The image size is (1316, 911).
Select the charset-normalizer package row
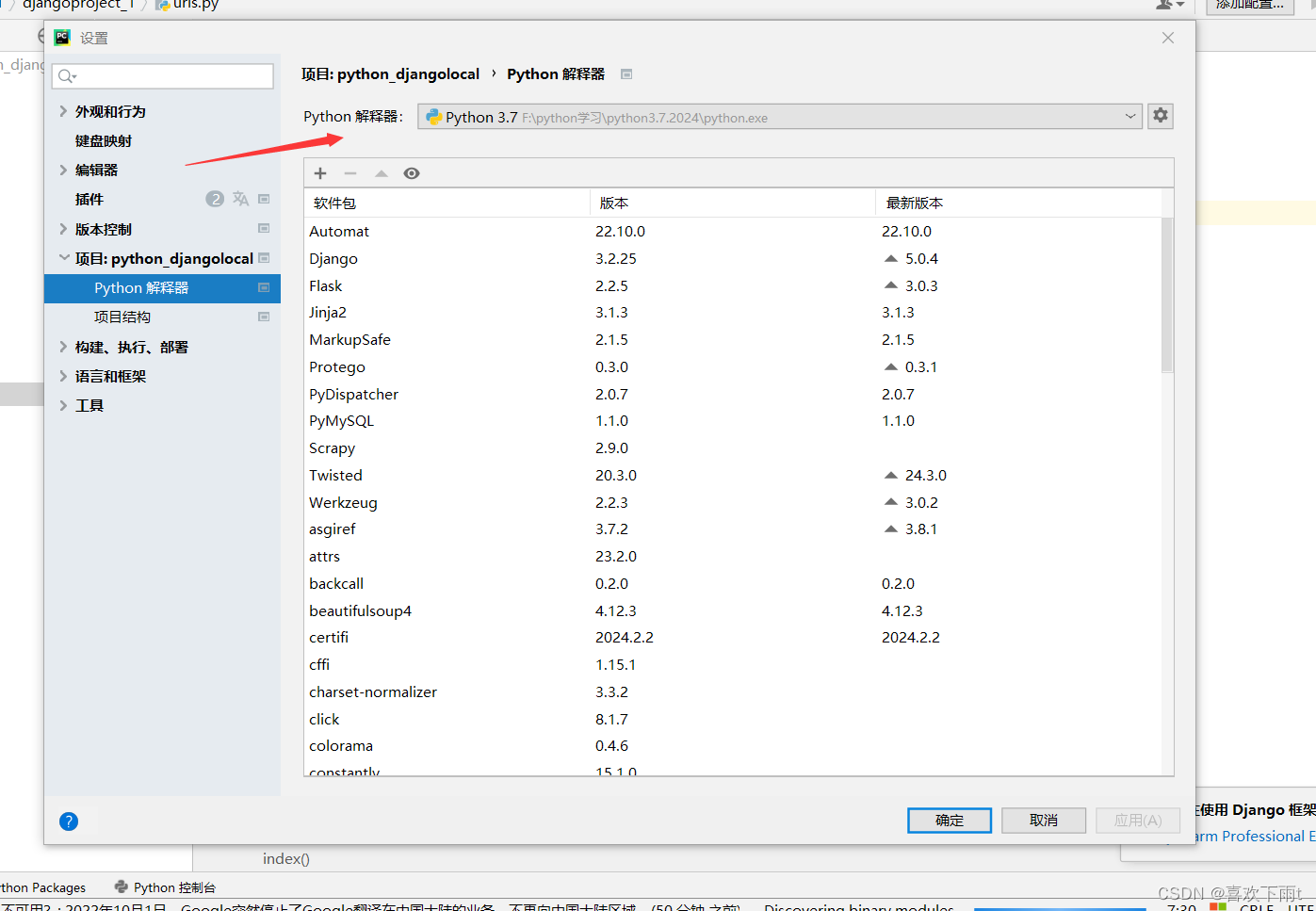733,692
